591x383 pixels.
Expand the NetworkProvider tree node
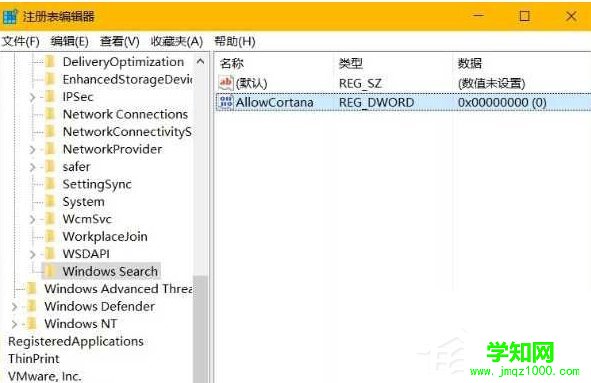pyautogui.click(x=32, y=150)
